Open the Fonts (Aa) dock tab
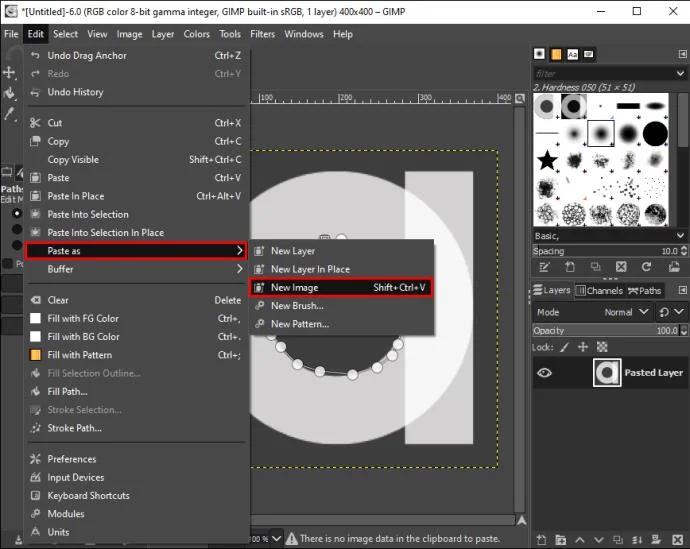This screenshot has width=690, height=549. point(573,54)
